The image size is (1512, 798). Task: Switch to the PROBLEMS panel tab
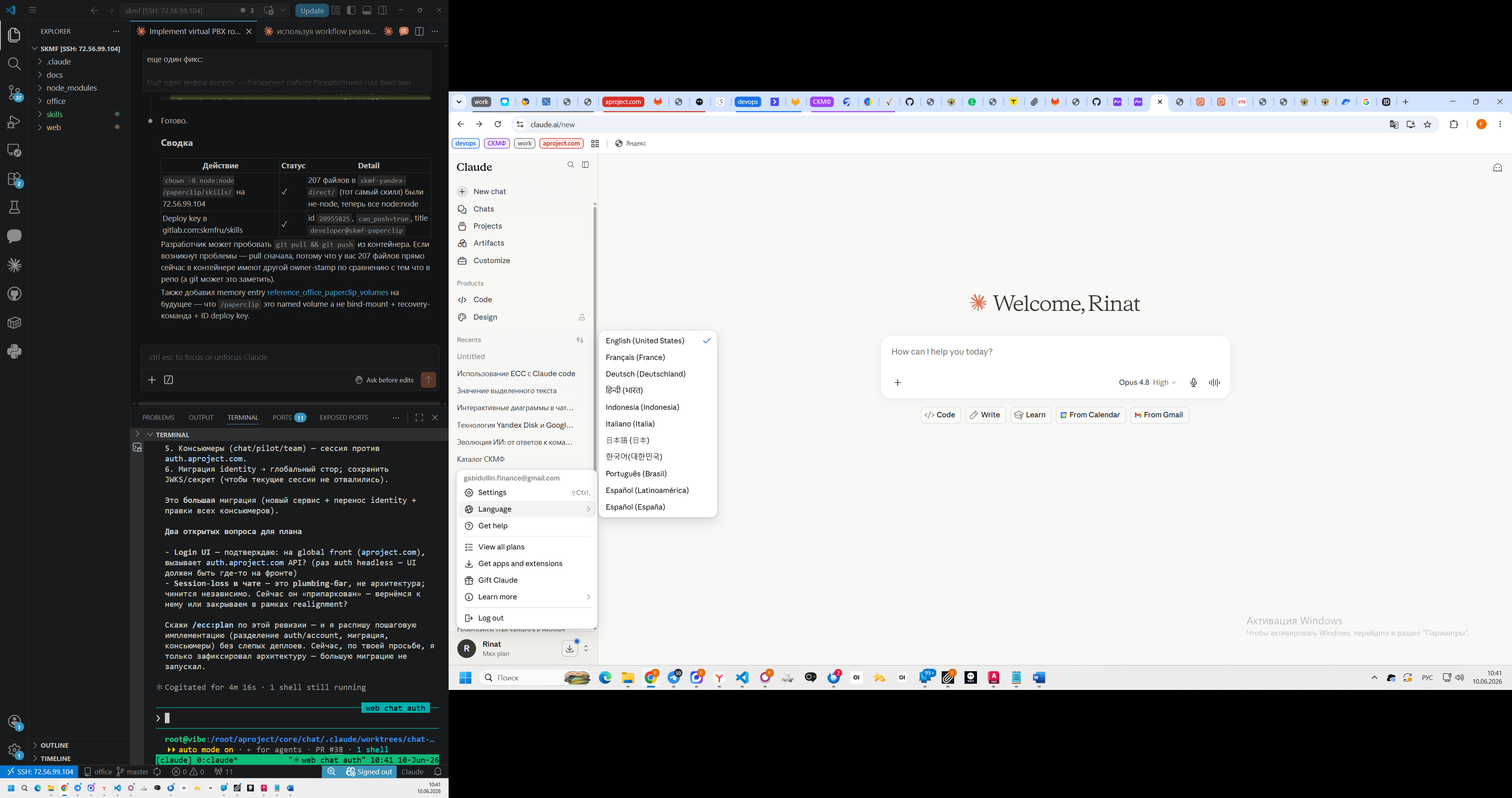(159, 418)
